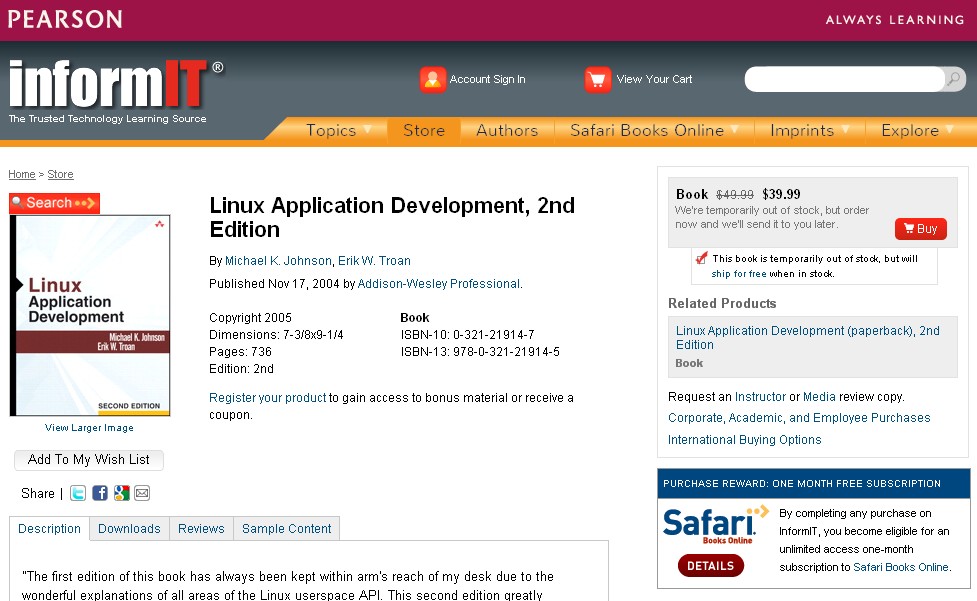Click View Larger Image link
This screenshot has width=977, height=601.
tap(89, 428)
